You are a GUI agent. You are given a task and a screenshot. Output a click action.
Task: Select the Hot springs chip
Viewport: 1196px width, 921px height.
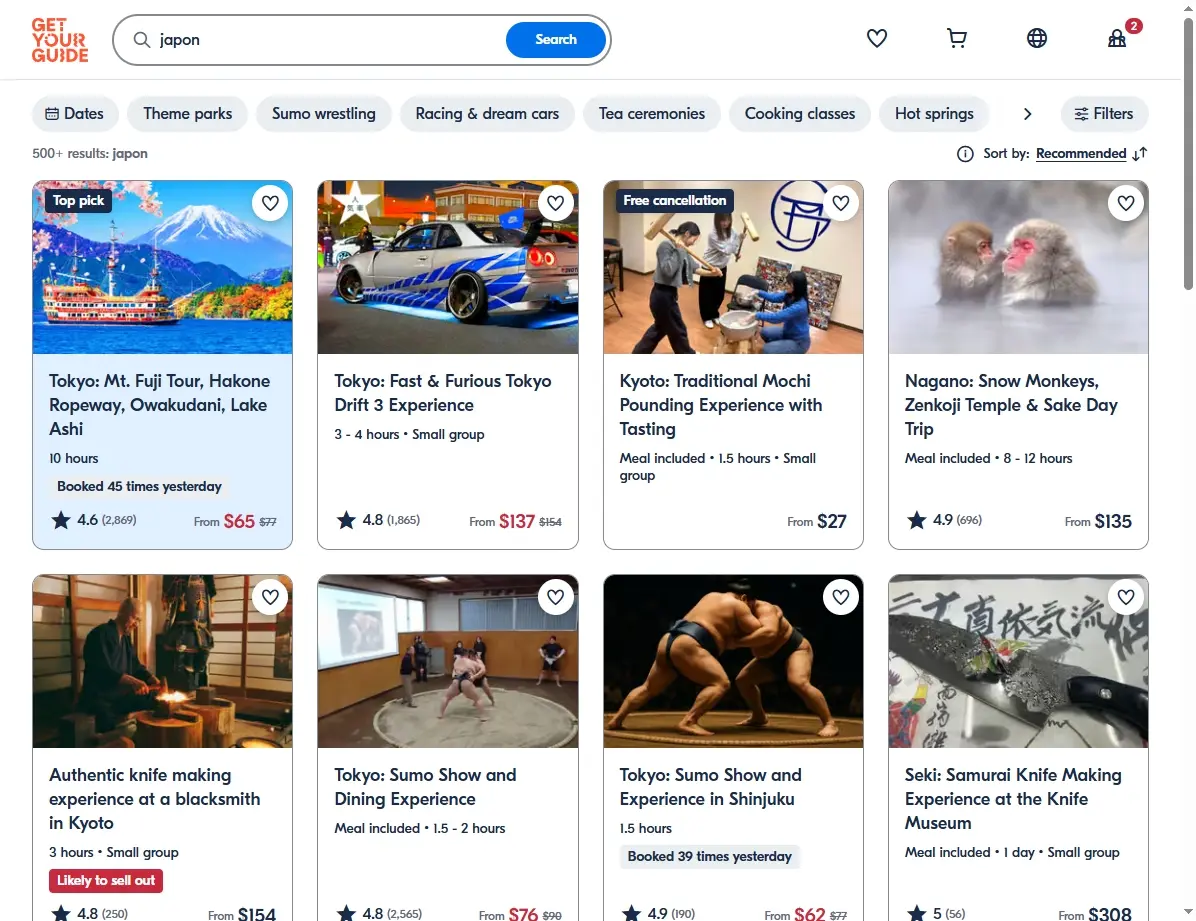point(934,114)
